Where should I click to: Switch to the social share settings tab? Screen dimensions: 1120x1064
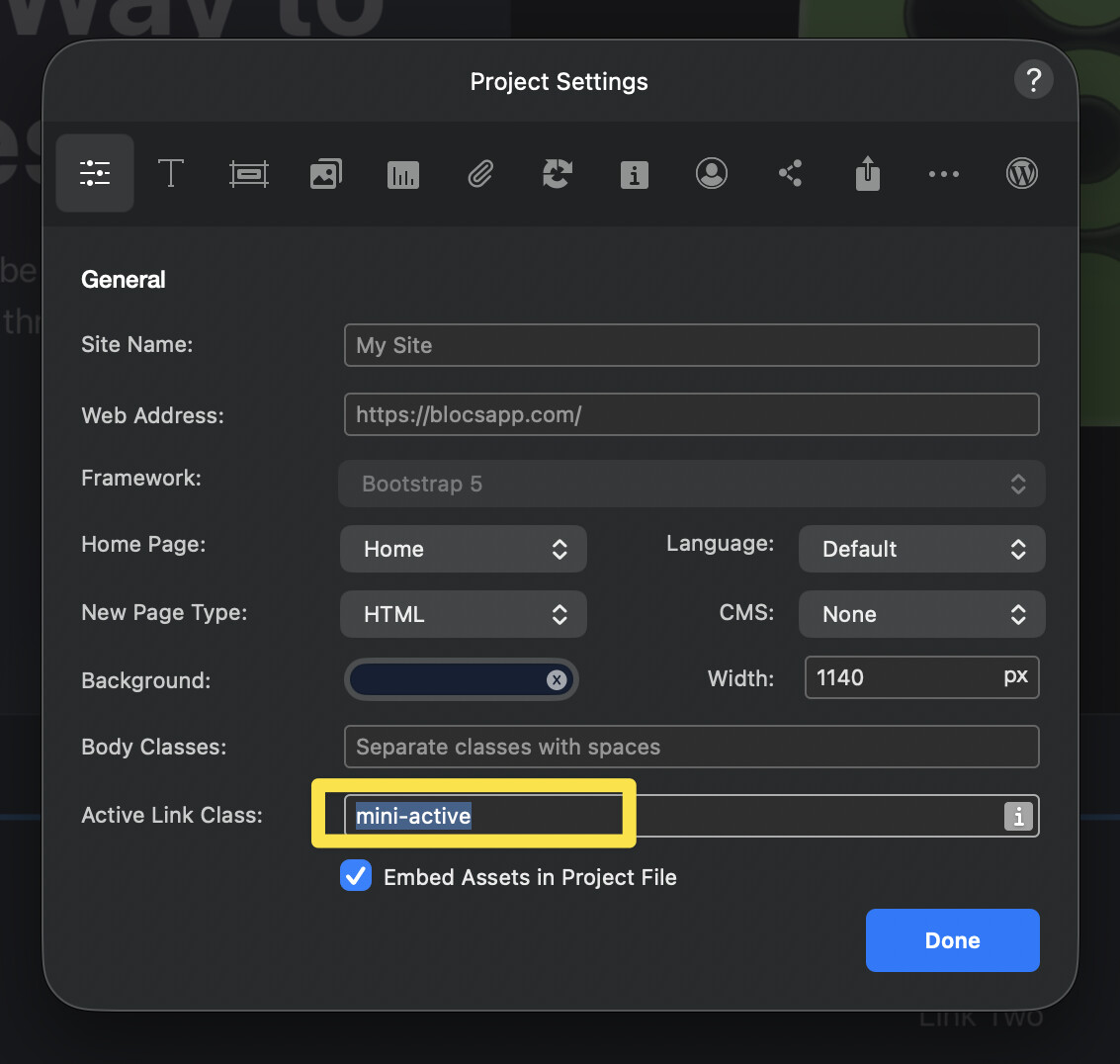click(790, 174)
